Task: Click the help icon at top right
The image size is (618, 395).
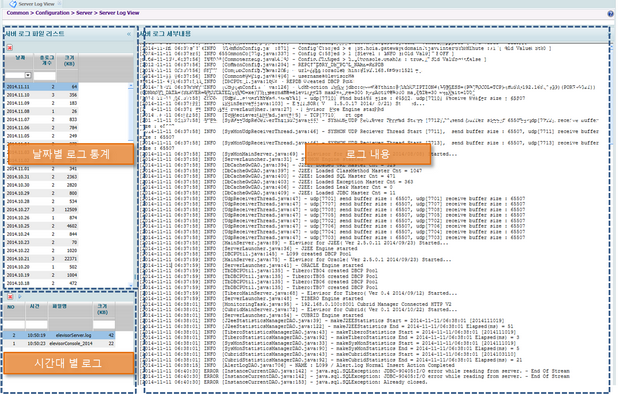Action: [x=611, y=14]
